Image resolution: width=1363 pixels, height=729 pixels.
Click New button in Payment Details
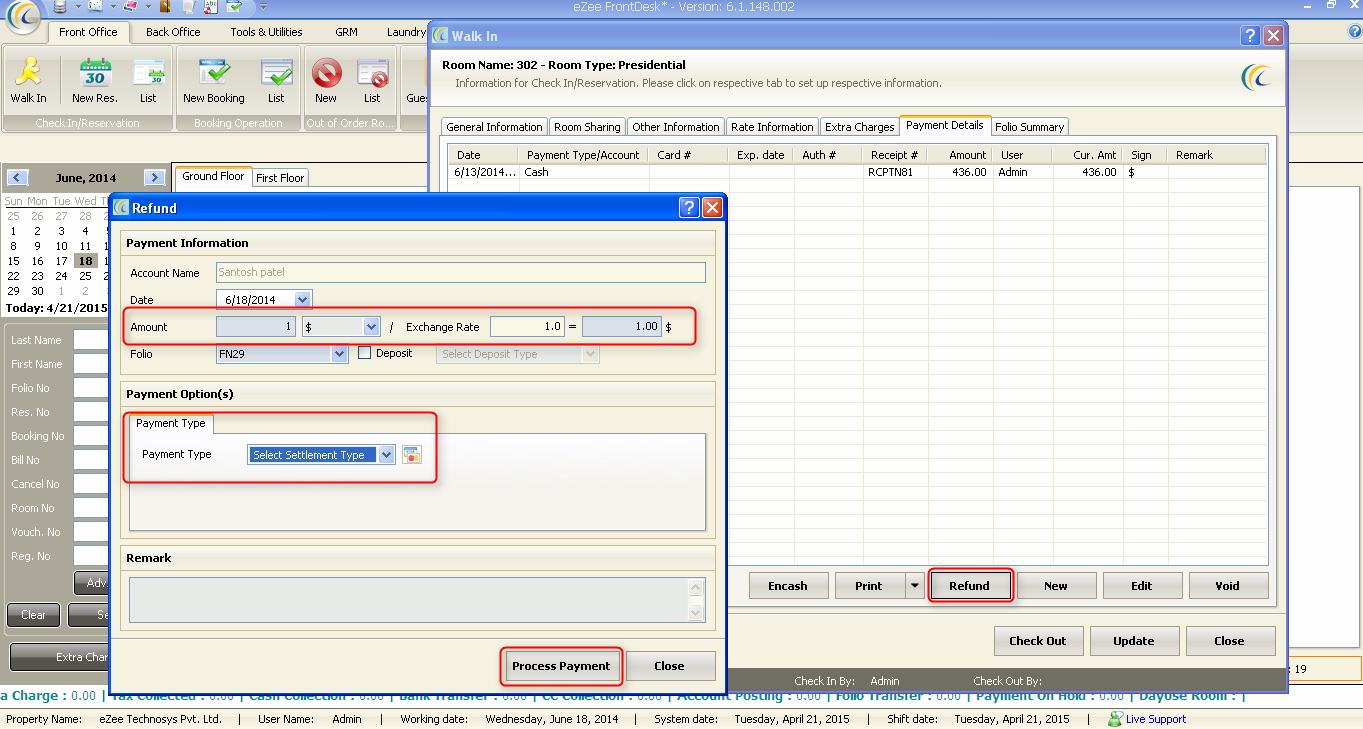(1055, 586)
